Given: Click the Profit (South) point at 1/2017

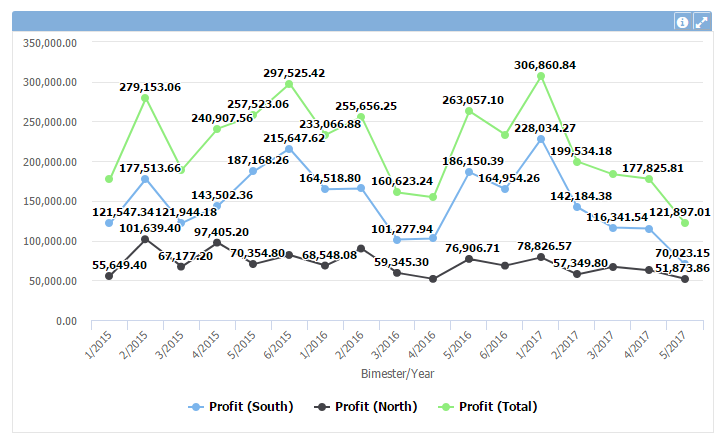Looking at the screenshot, I should 541,139.
